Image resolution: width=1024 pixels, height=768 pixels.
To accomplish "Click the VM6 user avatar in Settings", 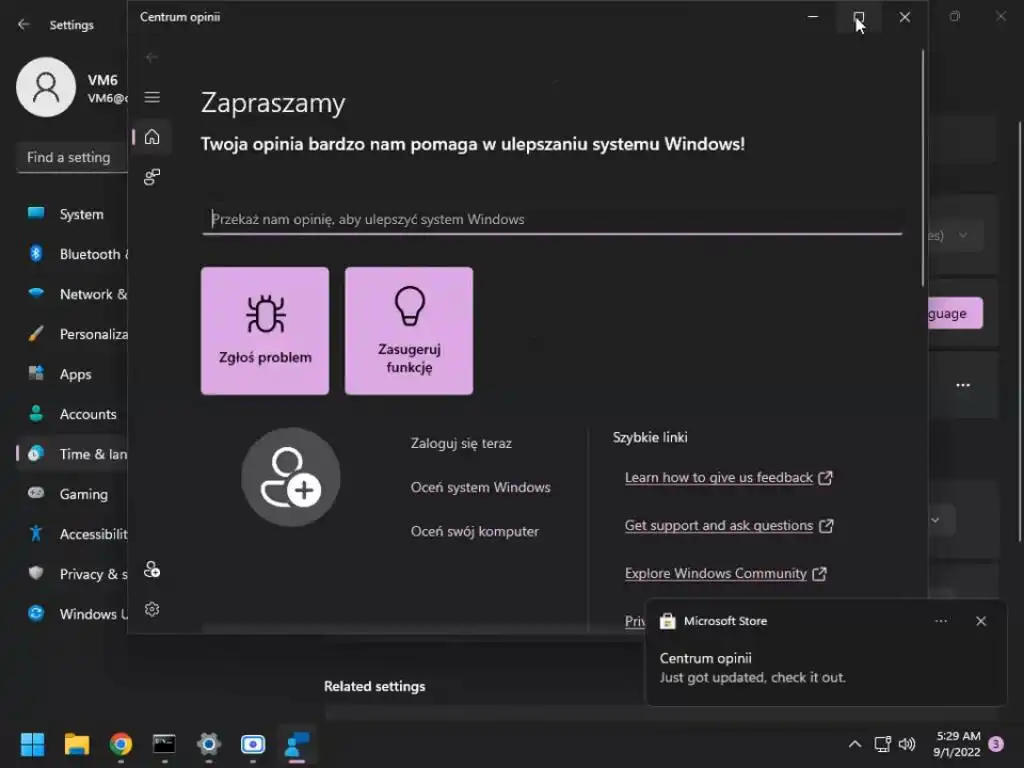I will pos(46,87).
